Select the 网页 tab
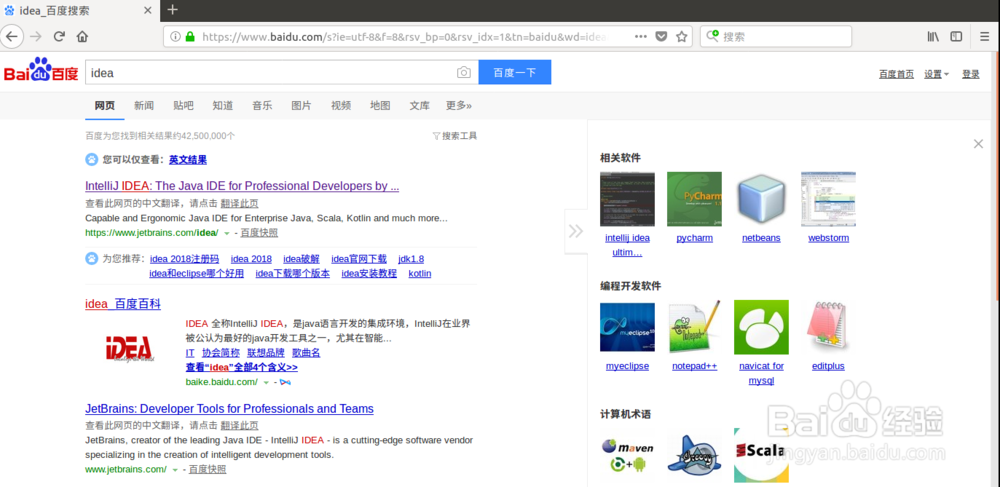 105,106
